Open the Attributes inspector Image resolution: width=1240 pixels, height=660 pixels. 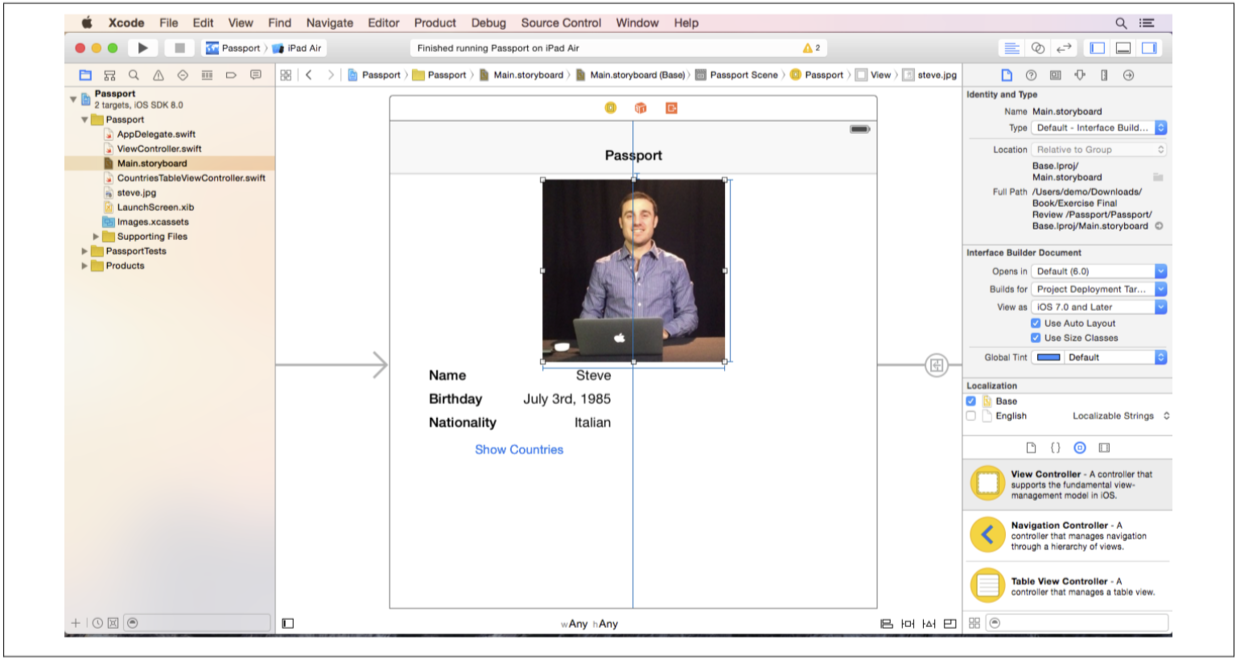[1080, 75]
